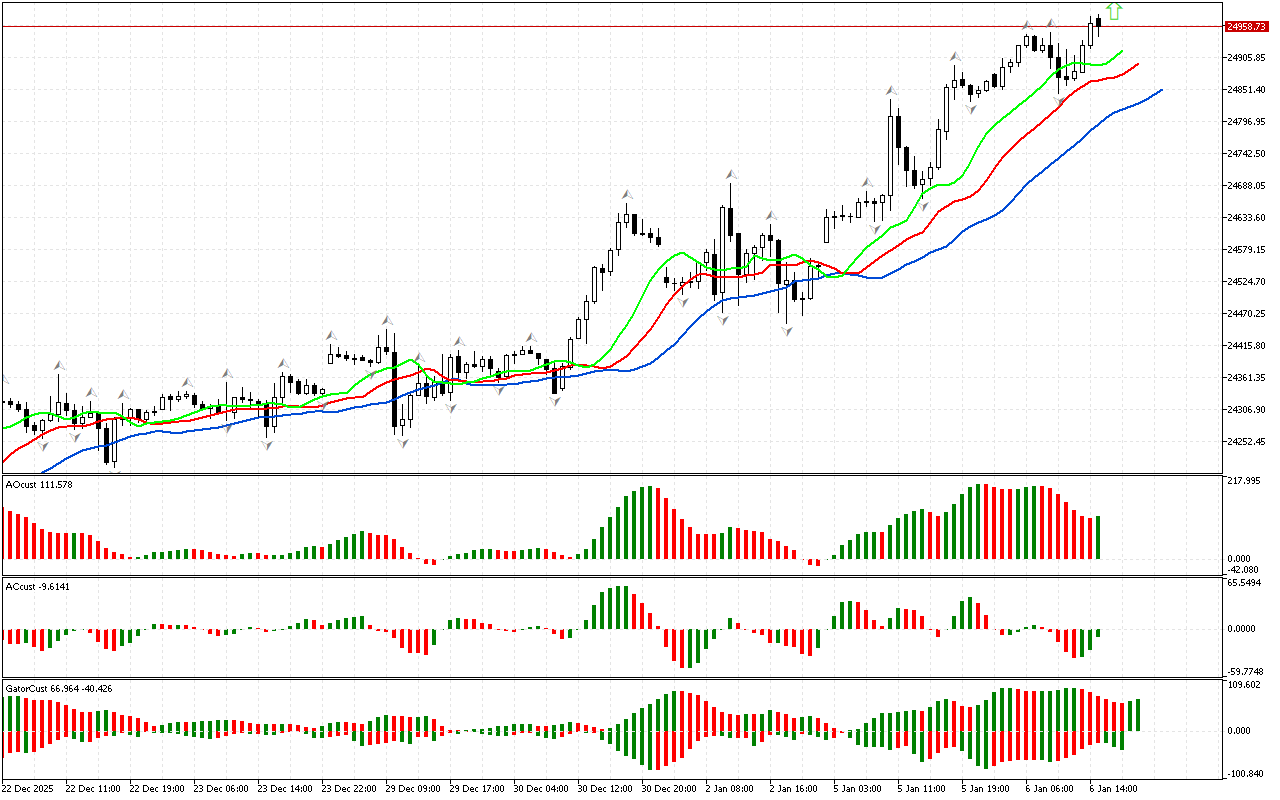Click the 24252.45 price axis value

coord(1245,442)
